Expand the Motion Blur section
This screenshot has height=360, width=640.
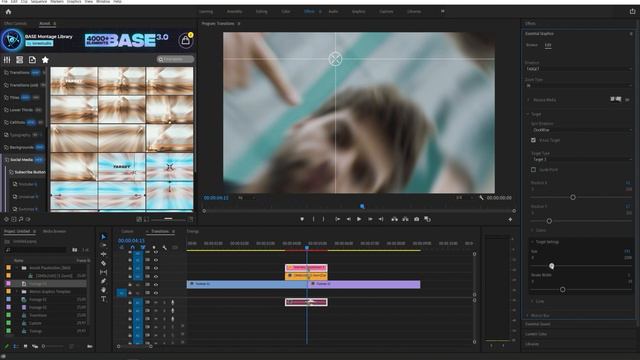pos(527,316)
